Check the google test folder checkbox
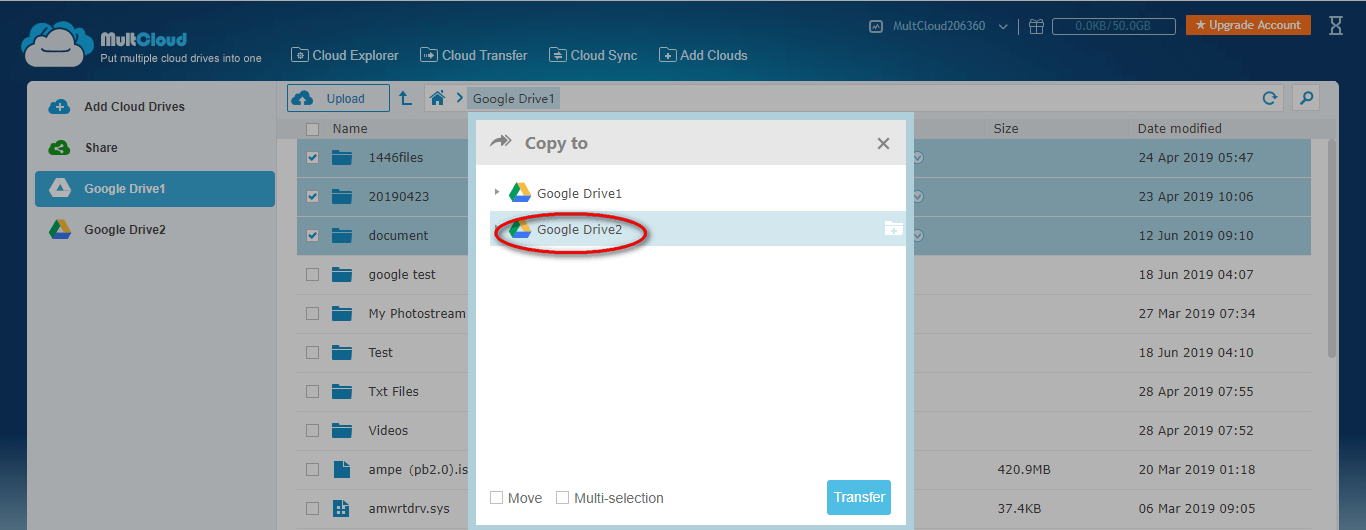Viewport: 1366px width, 530px height. point(312,275)
